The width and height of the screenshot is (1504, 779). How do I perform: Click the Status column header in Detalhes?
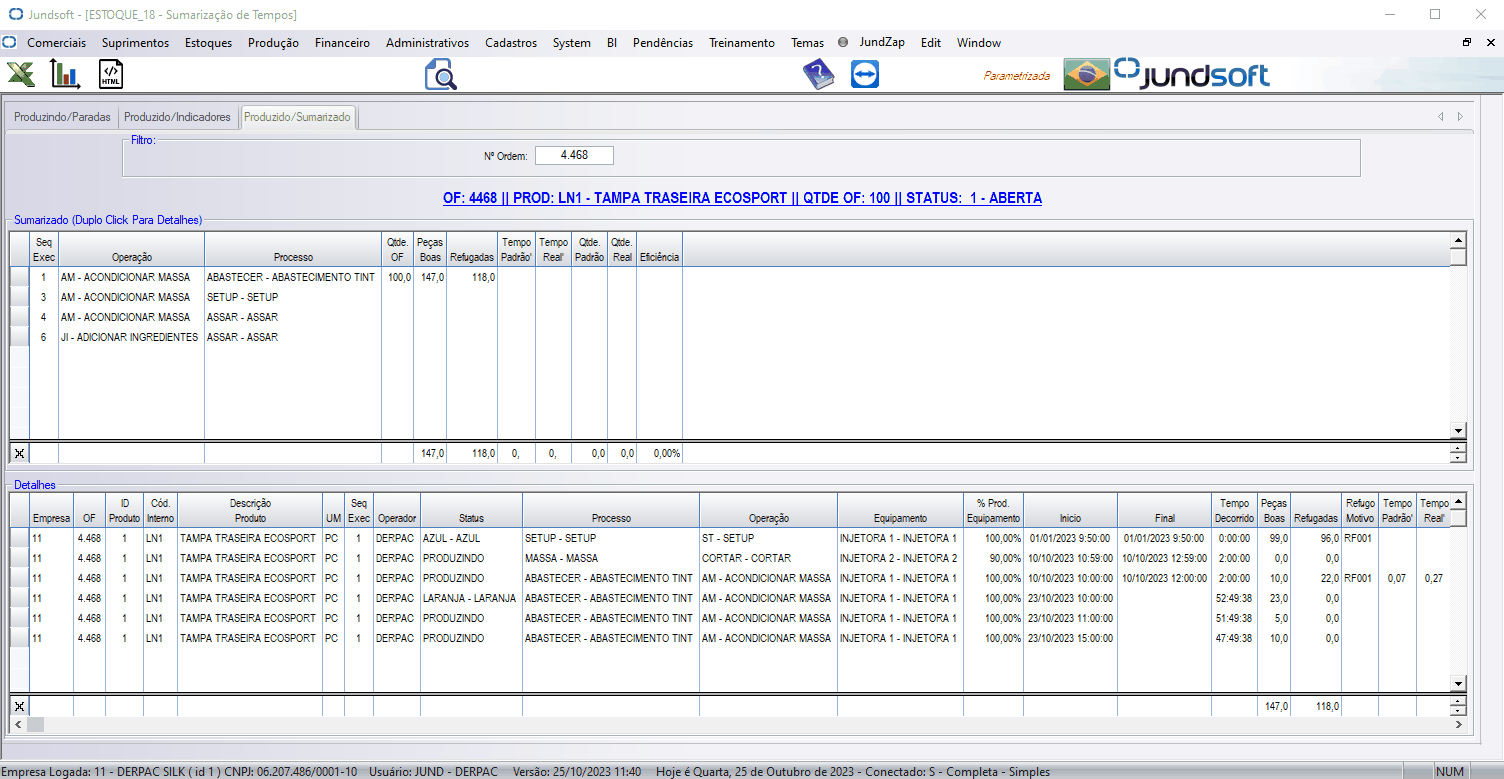(x=471, y=510)
